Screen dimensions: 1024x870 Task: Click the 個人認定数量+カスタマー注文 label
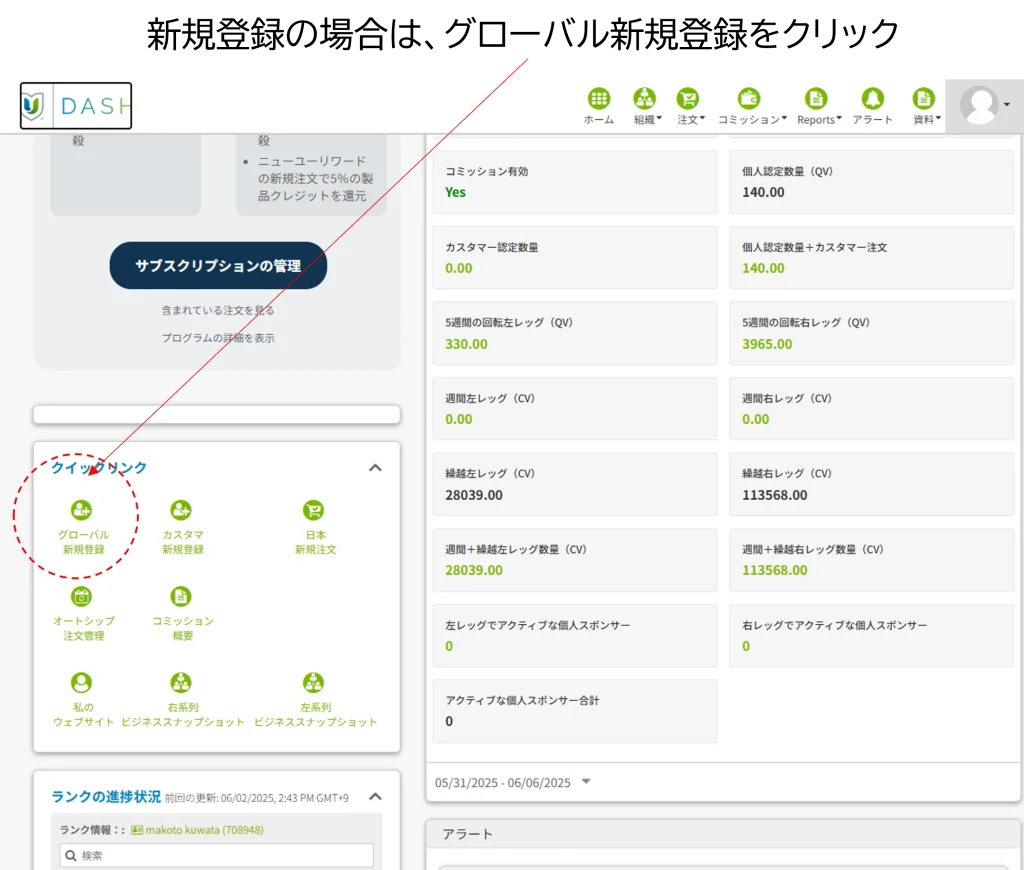pyautogui.click(x=814, y=247)
